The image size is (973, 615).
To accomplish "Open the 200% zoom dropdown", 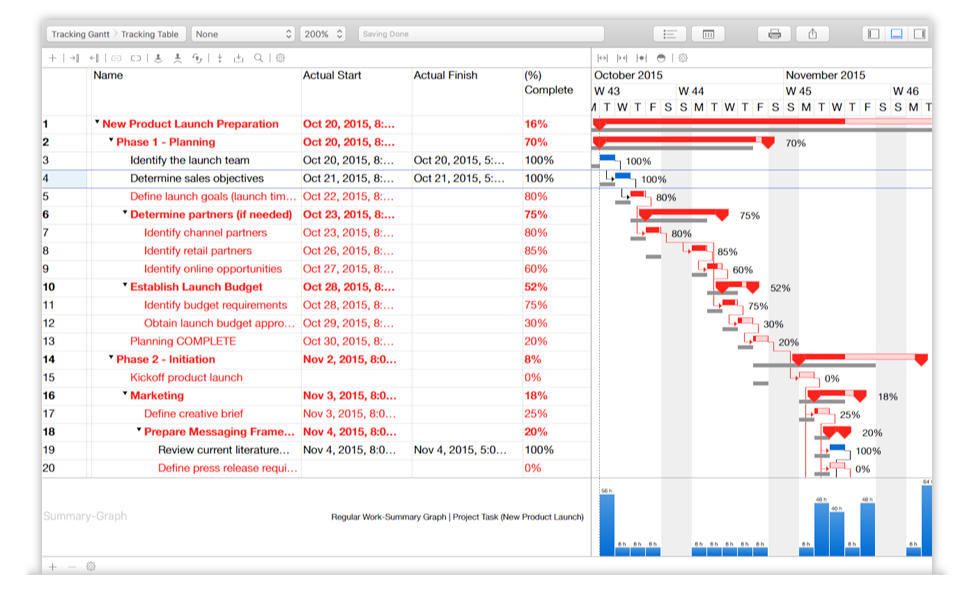I will [x=323, y=34].
